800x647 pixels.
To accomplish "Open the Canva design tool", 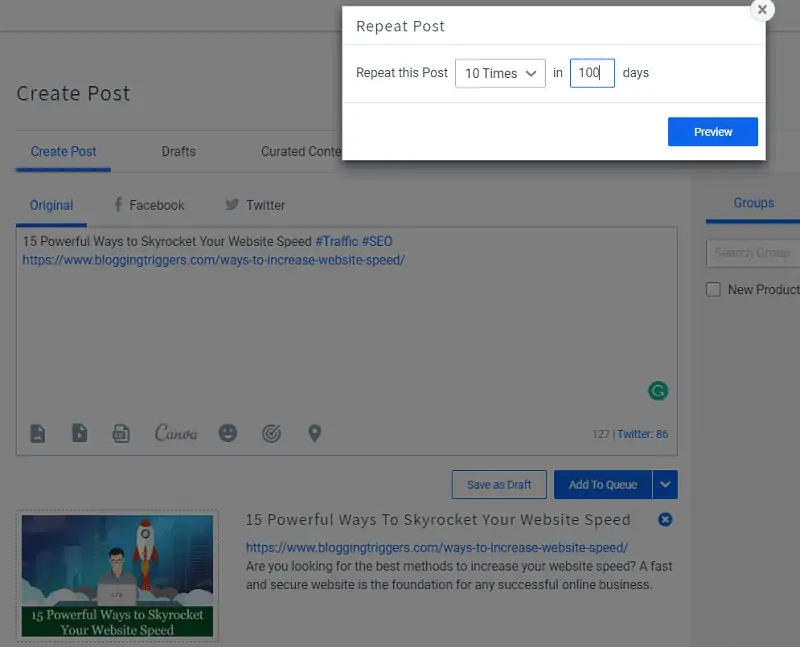I will 175,433.
